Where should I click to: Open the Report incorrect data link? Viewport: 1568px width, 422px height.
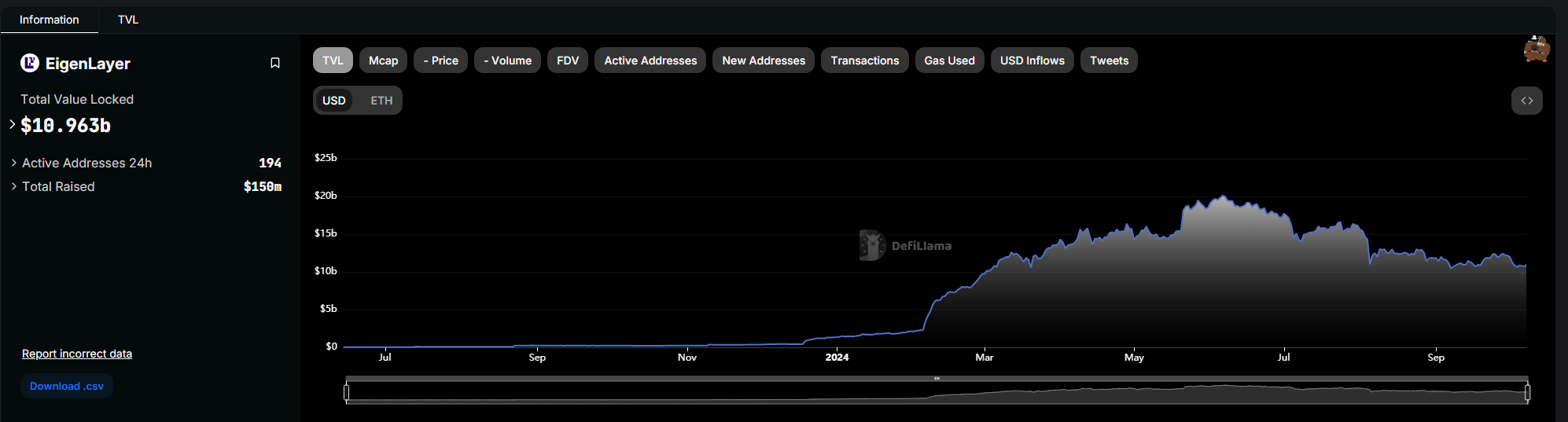point(77,354)
